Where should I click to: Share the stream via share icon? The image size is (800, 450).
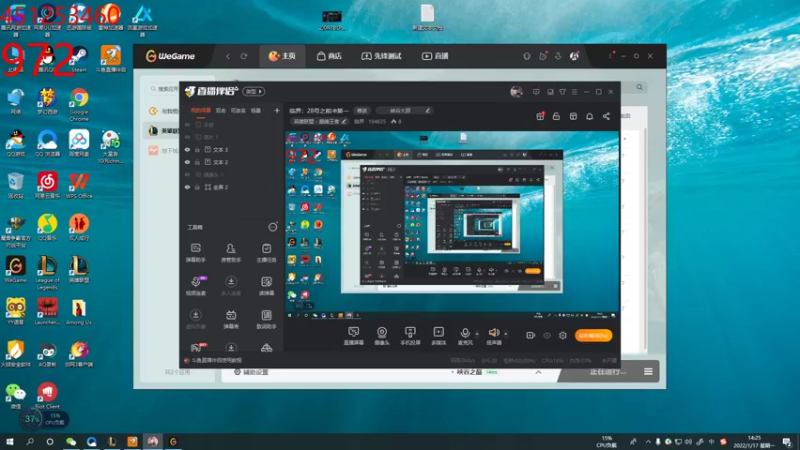606,116
